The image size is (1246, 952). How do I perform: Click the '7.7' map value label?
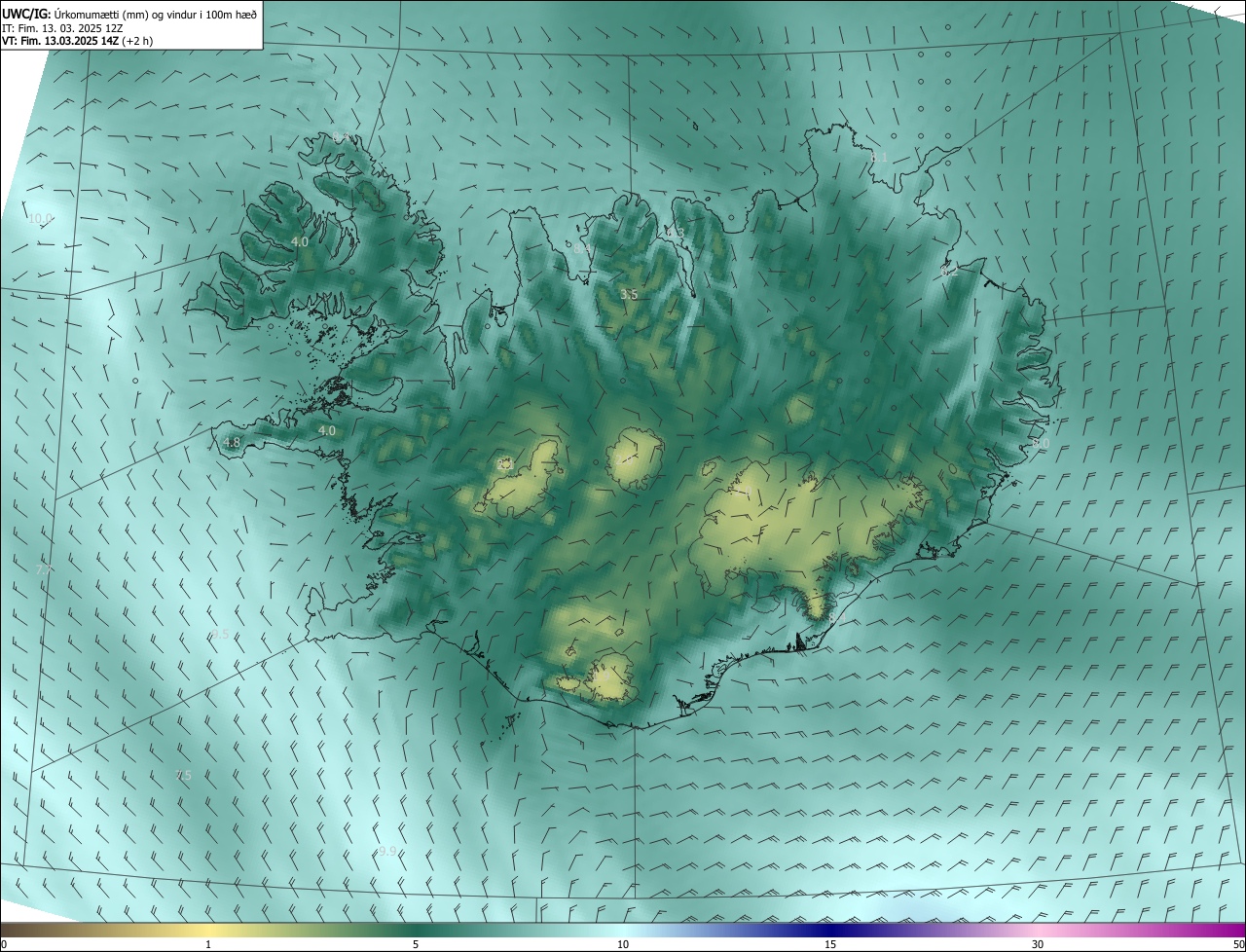pyautogui.click(x=45, y=569)
